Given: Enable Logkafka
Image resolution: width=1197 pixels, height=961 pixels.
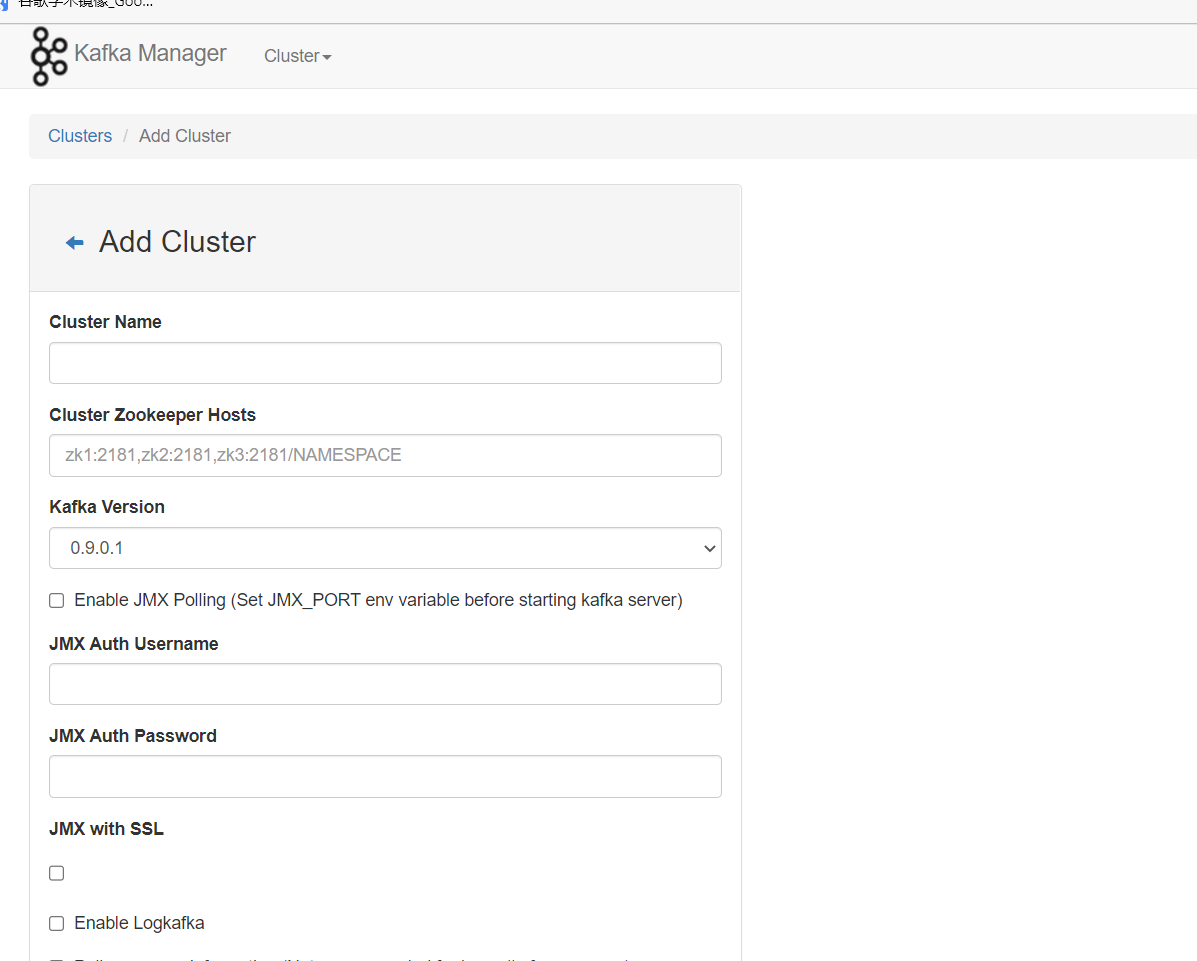Looking at the screenshot, I should tap(56, 923).
